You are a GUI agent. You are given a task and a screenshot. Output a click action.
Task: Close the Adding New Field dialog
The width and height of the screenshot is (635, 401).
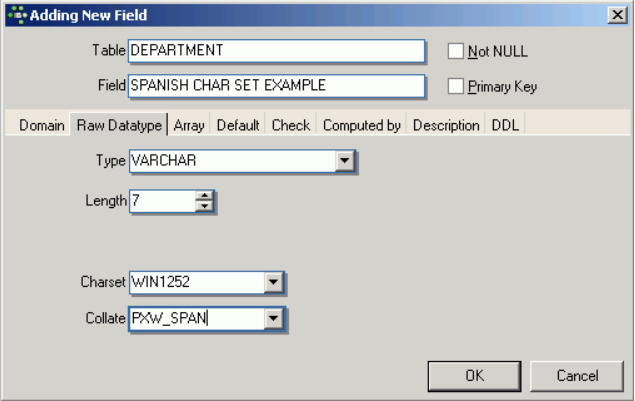(618, 15)
